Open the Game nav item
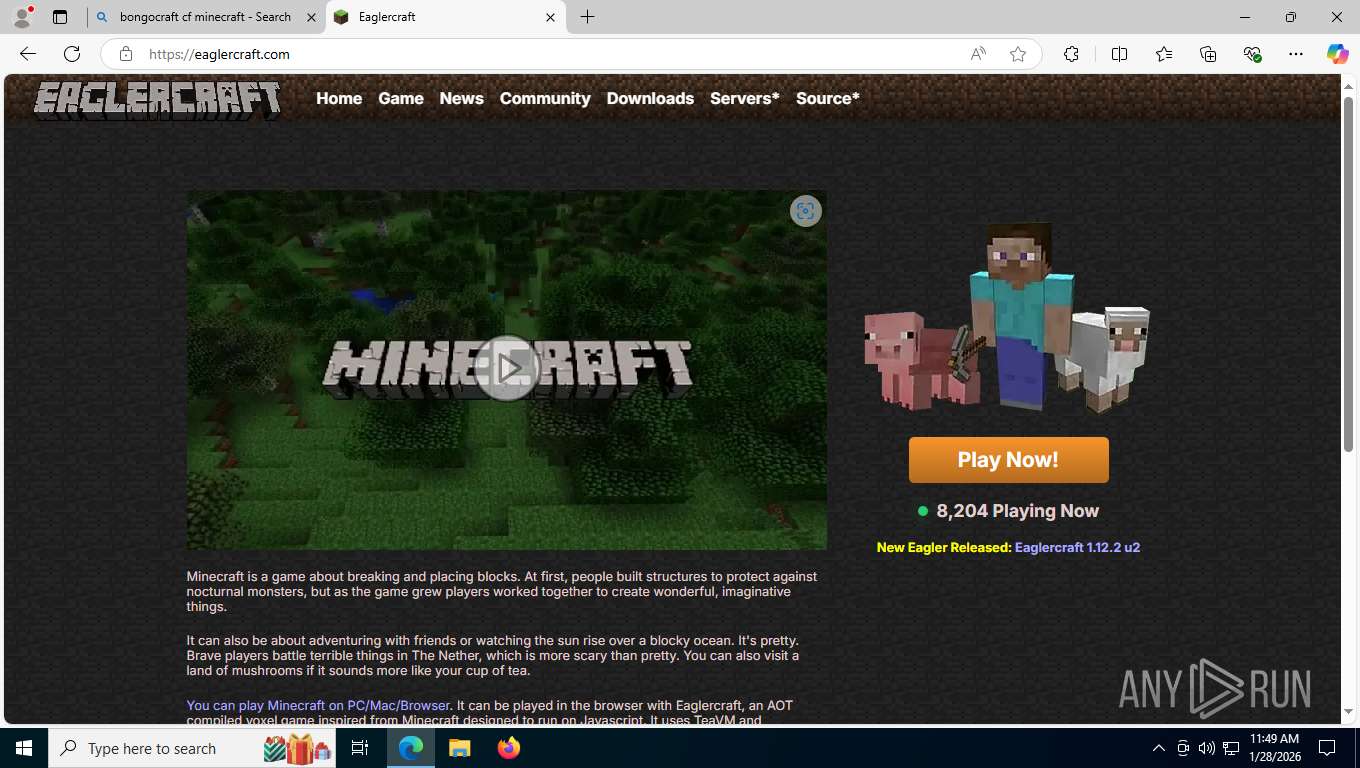The width and height of the screenshot is (1360, 768). pyautogui.click(x=401, y=98)
